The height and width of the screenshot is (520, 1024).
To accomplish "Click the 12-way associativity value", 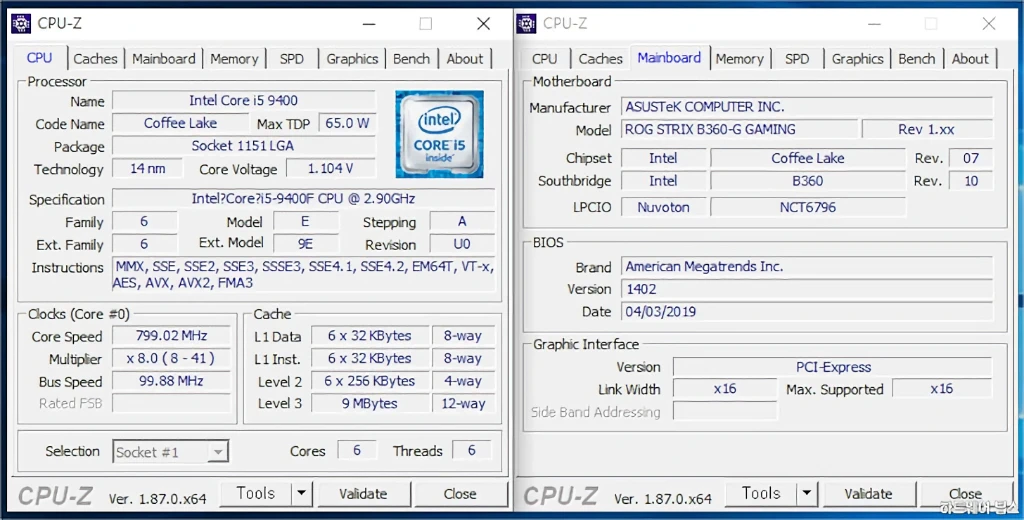I will 463,403.
